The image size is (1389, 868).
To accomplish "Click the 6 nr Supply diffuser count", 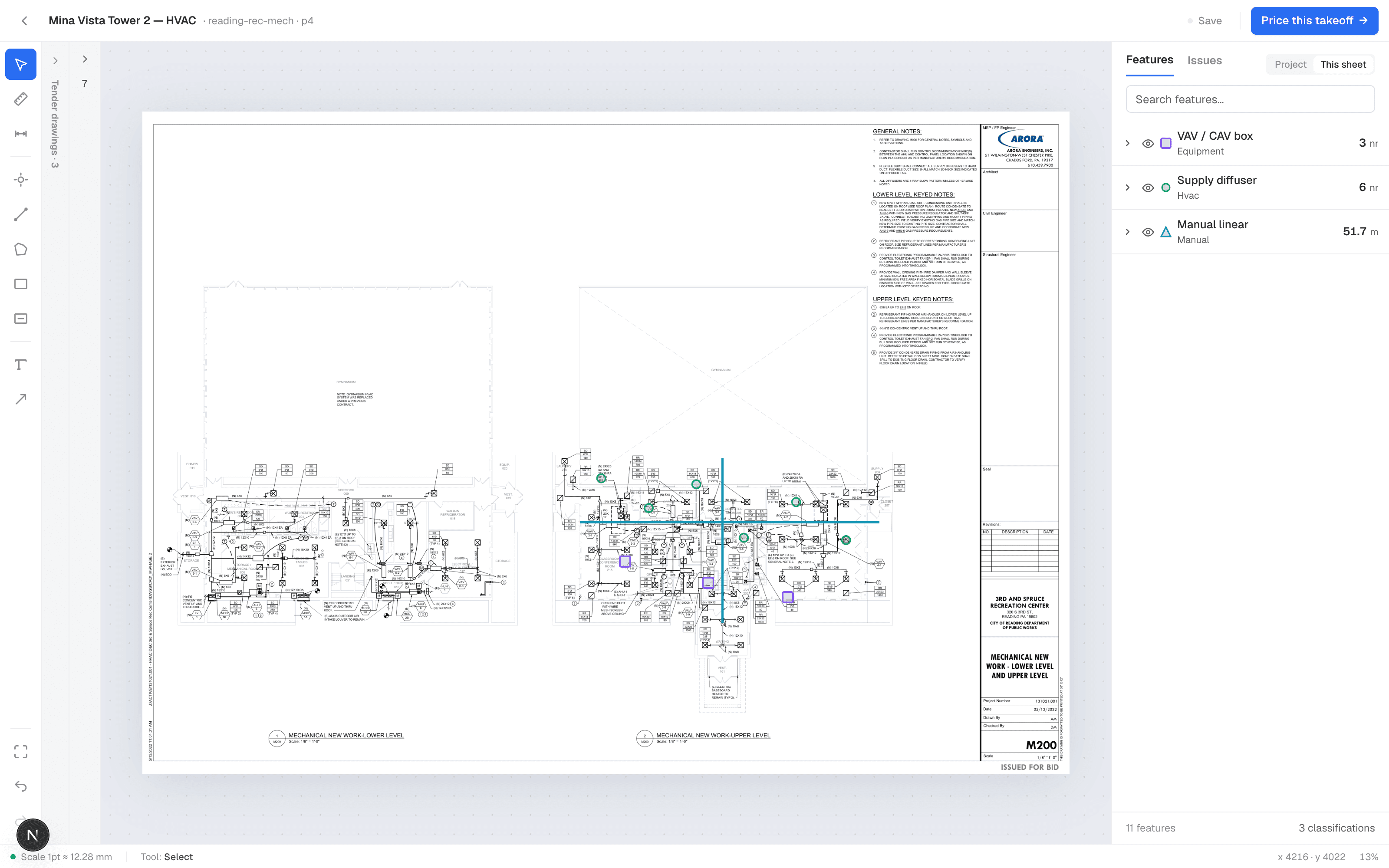I will tap(1368, 187).
